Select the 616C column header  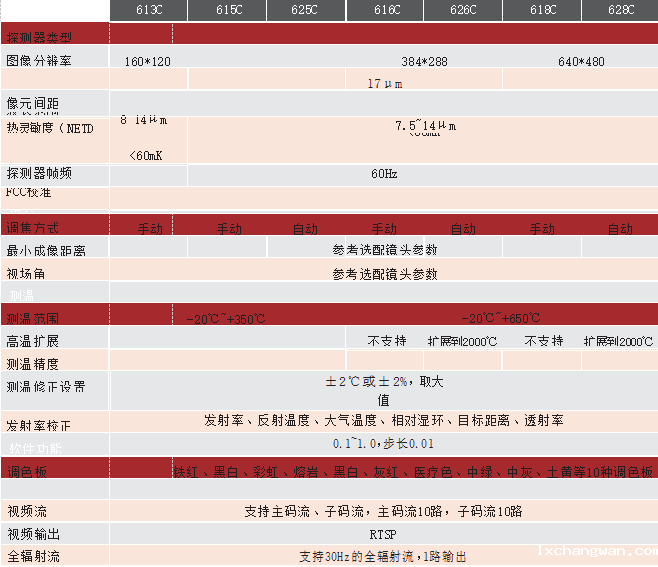pos(384,10)
